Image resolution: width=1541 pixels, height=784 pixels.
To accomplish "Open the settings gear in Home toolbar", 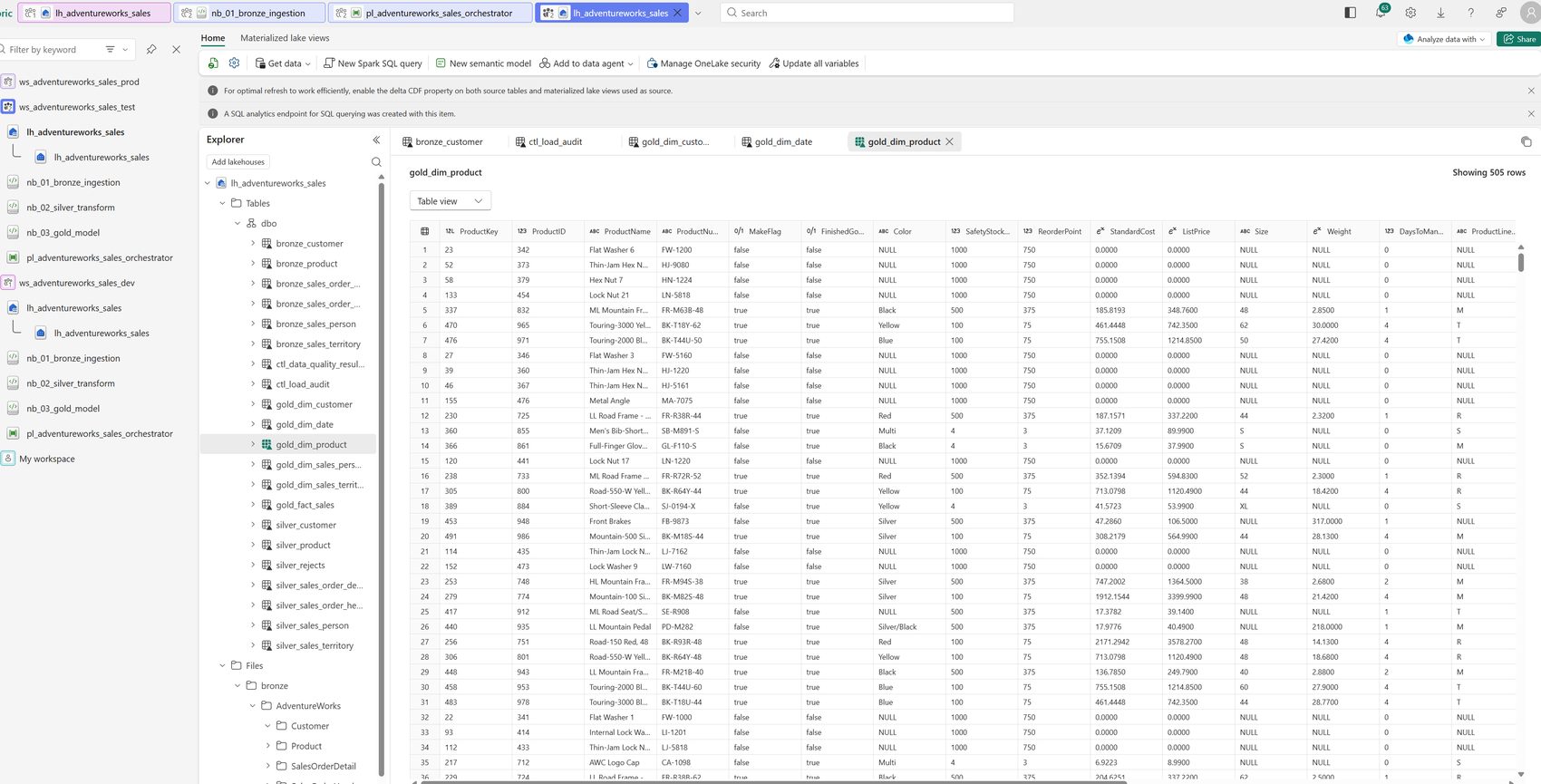I will coord(234,63).
